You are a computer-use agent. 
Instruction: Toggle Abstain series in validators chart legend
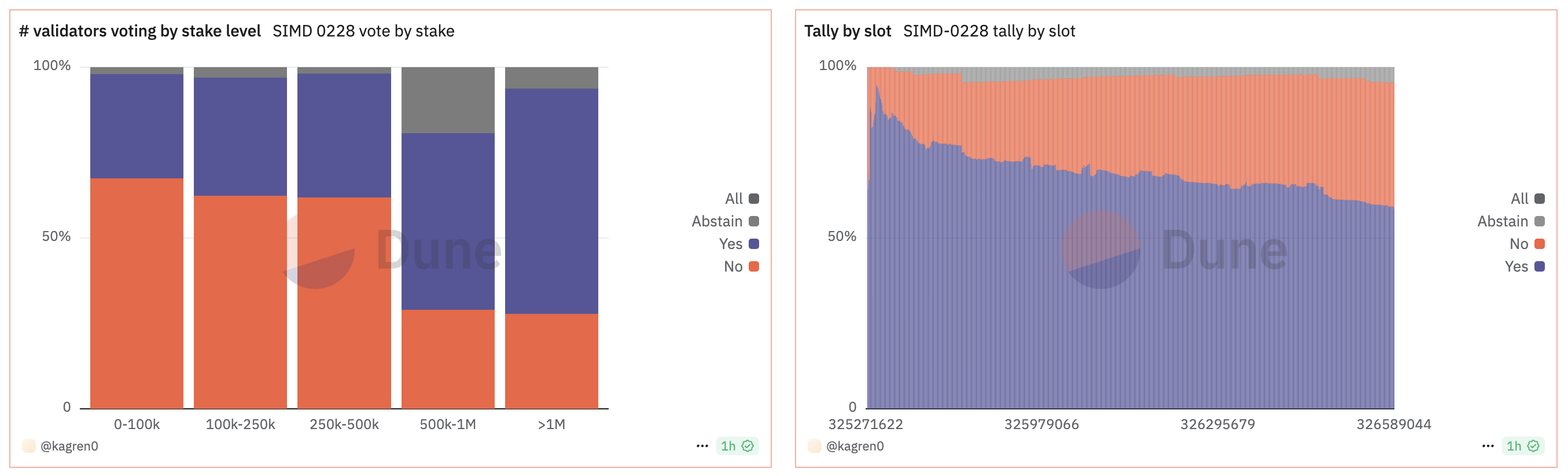(753, 221)
